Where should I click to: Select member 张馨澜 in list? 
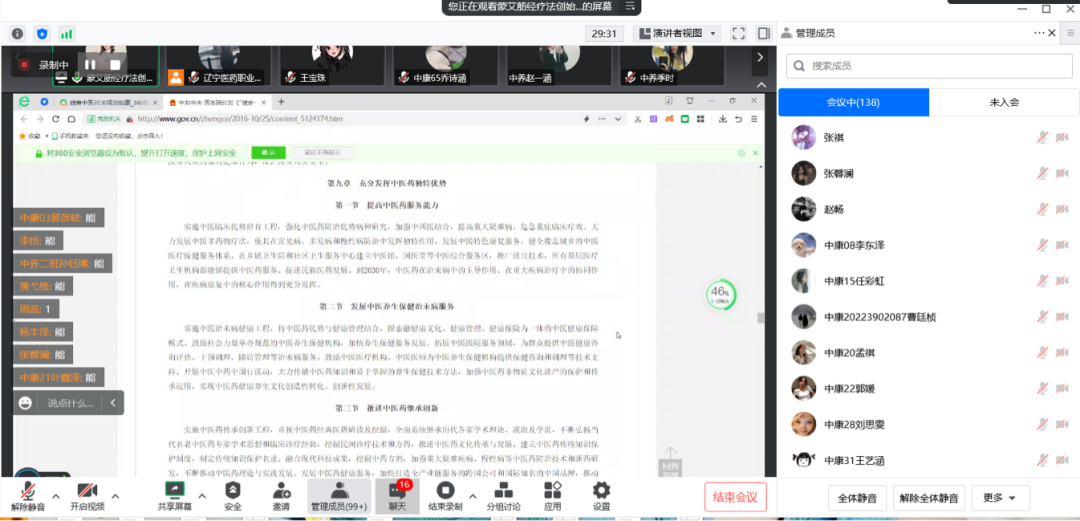pyautogui.click(x=928, y=173)
